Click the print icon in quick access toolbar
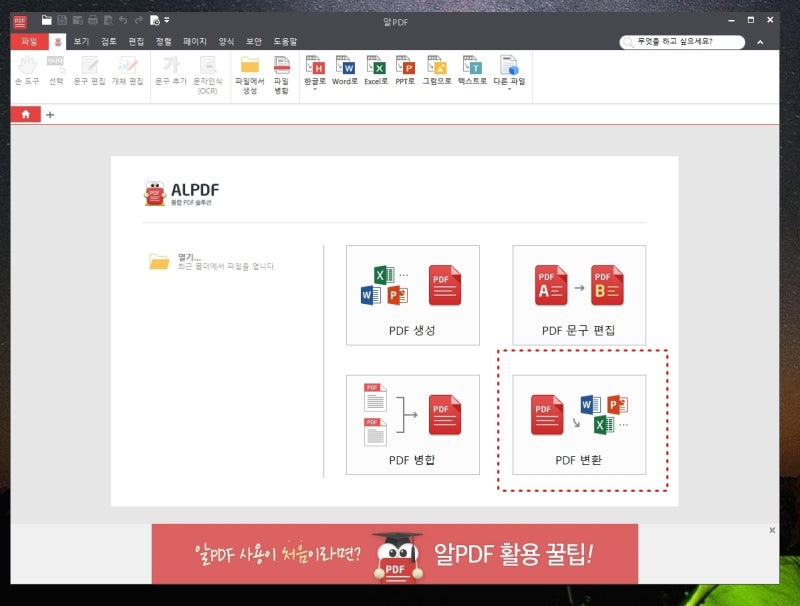 coord(93,20)
